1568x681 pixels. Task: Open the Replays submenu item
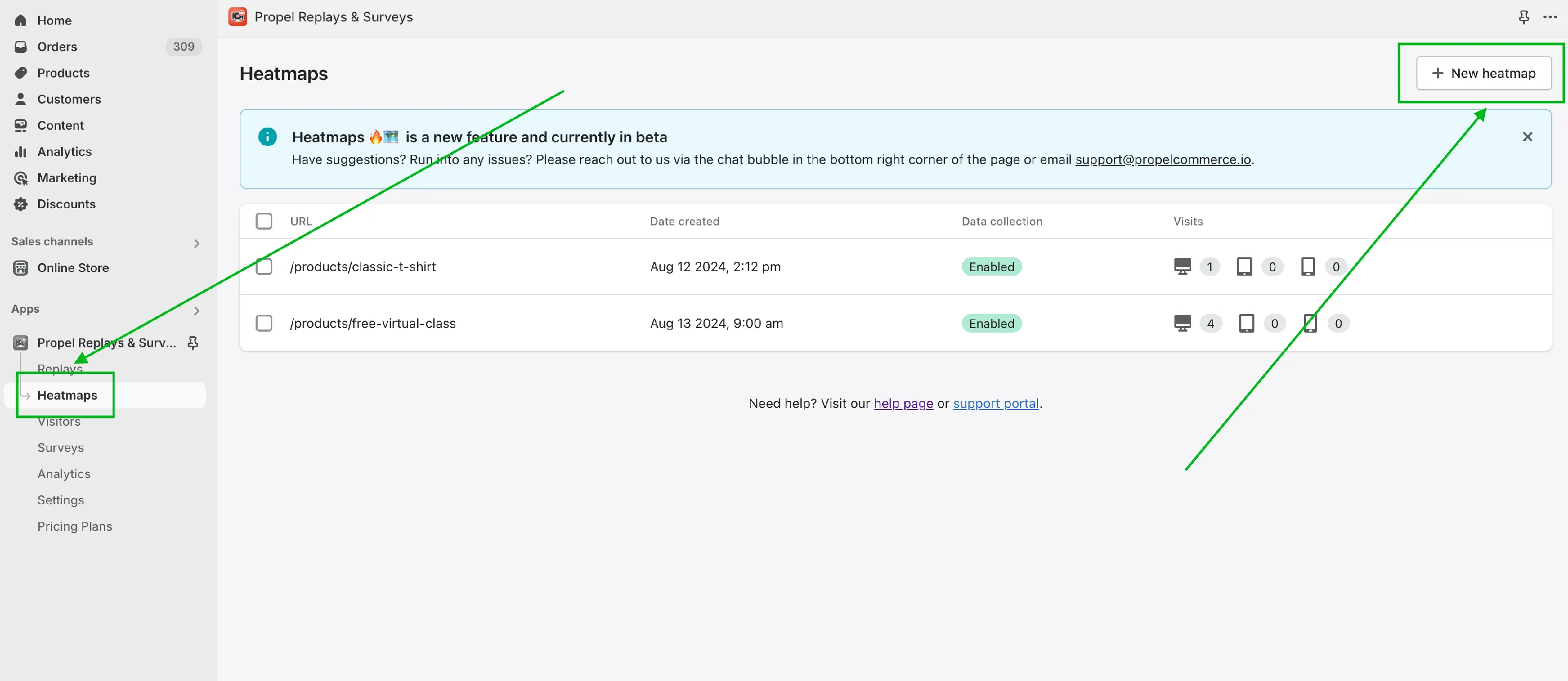[60, 369]
